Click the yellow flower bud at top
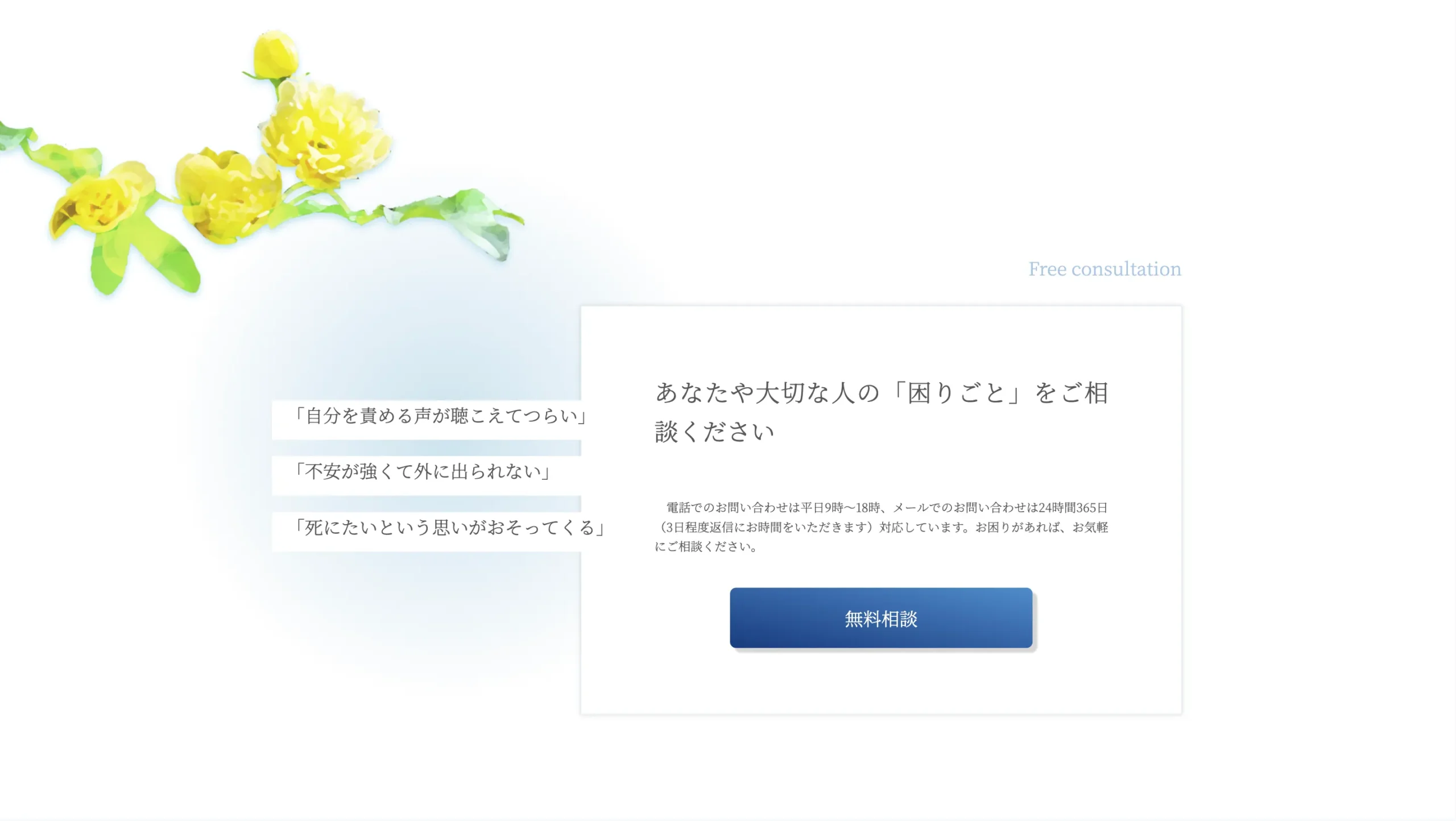Image resolution: width=1456 pixels, height=821 pixels. pos(276,55)
